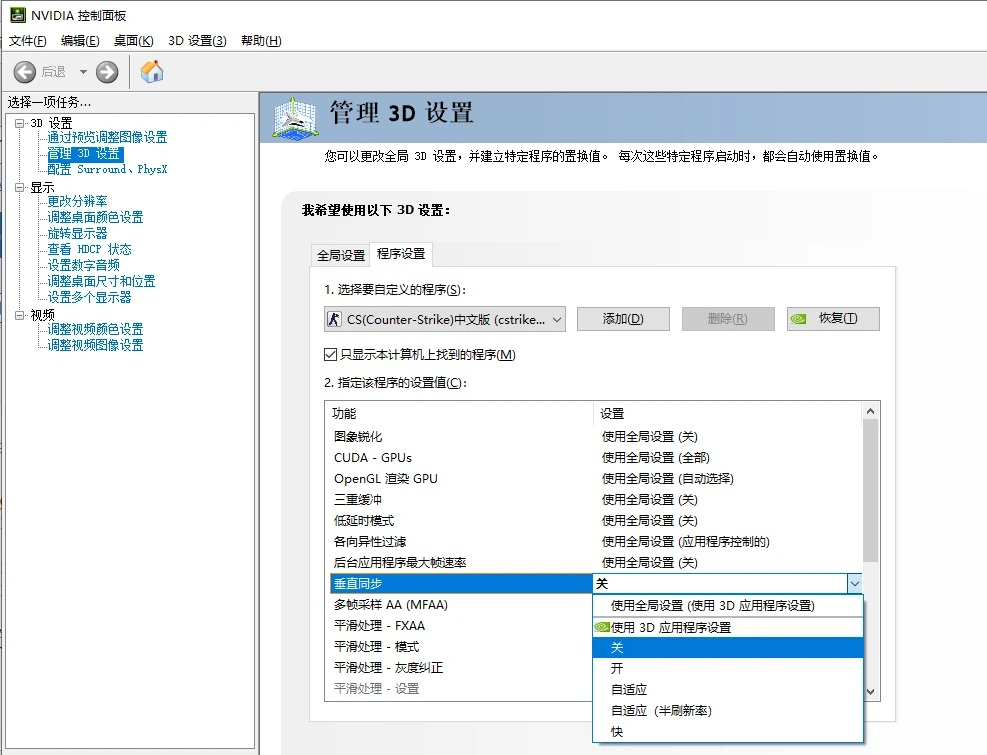This screenshot has width=987, height=755.
Task: Open 调整桌面尺寸和位置 task
Action: tap(101, 281)
